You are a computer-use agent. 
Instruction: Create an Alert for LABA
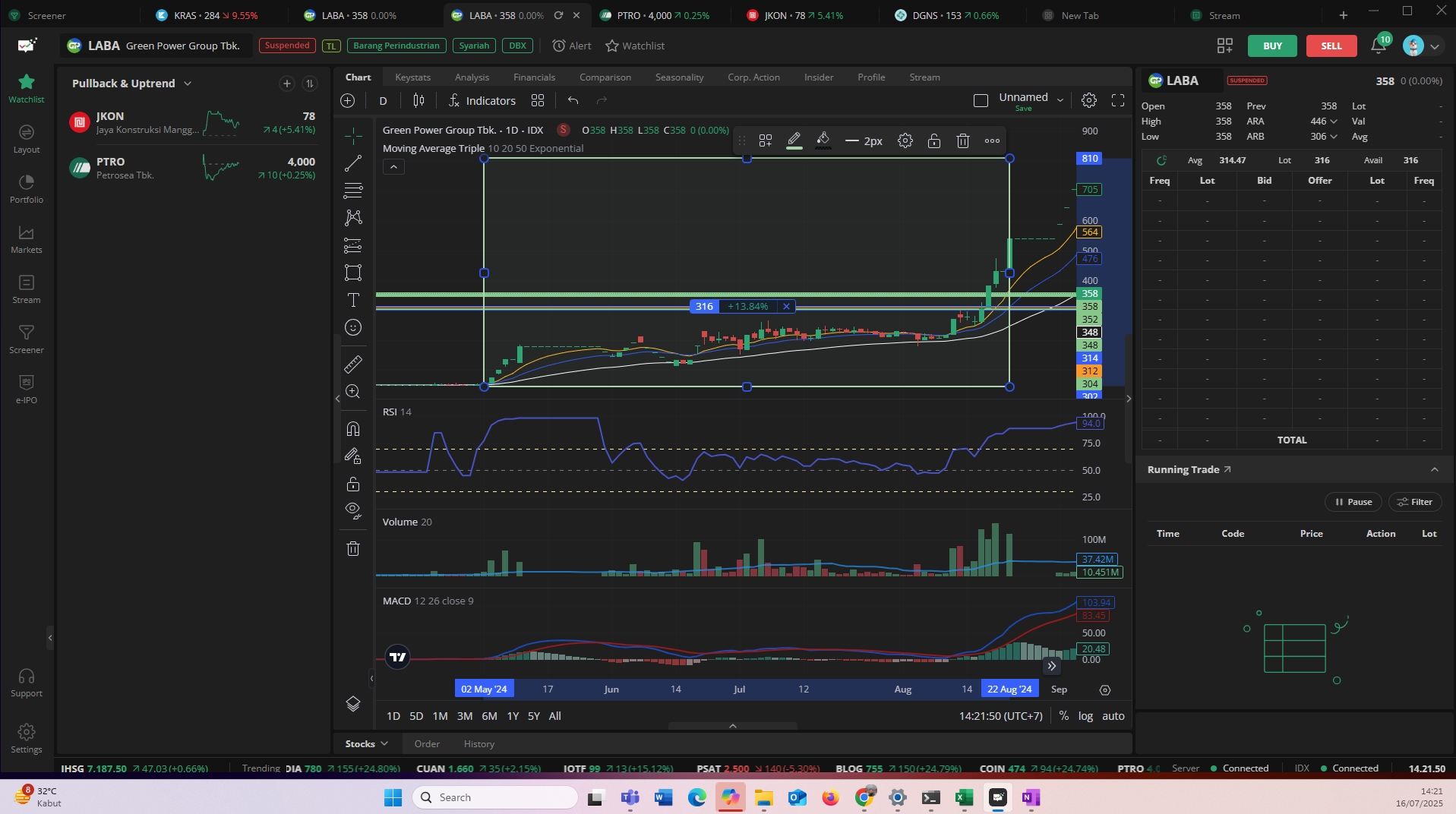pyautogui.click(x=572, y=46)
